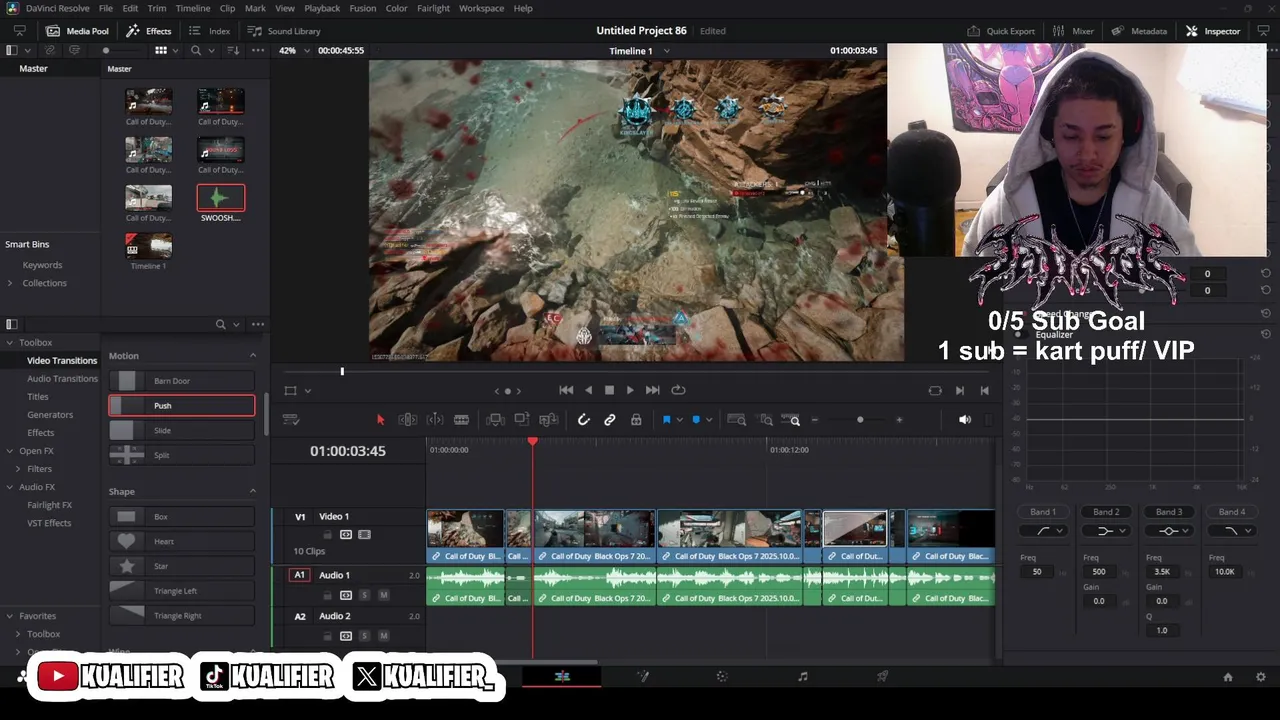1280x720 pixels.
Task: Select the arrow Selection Mode tool
Action: click(x=380, y=420)
